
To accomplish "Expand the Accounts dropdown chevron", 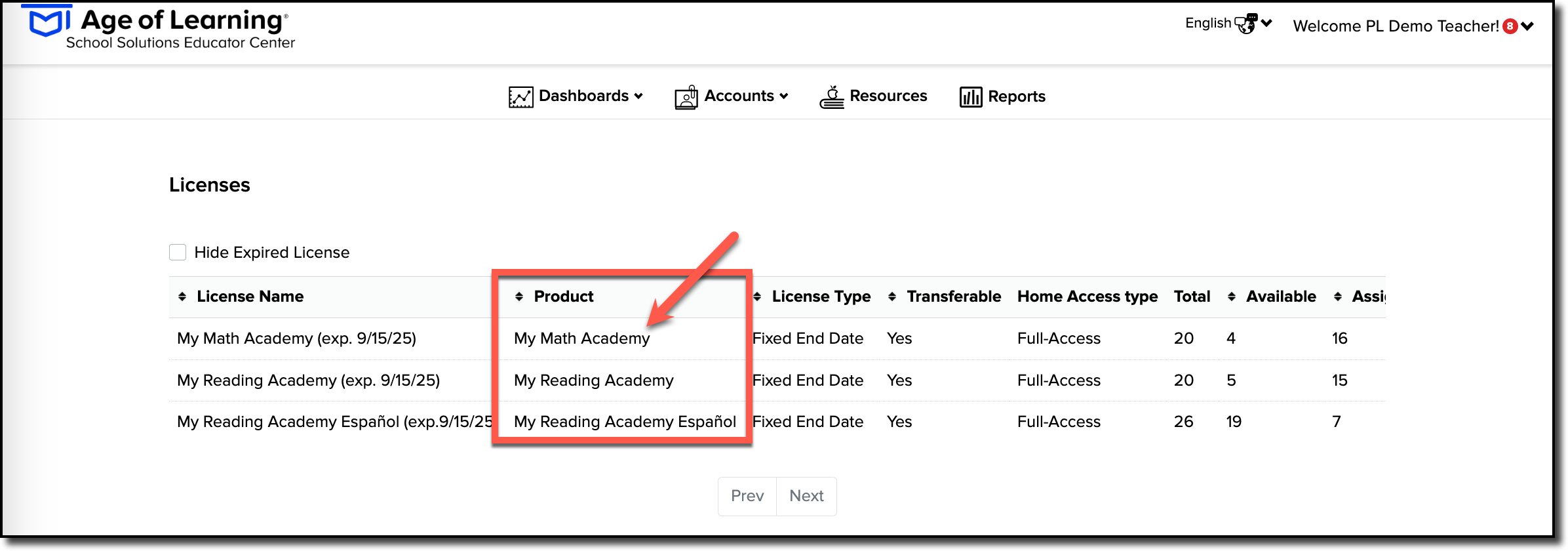I will click(x=784, y=96).
